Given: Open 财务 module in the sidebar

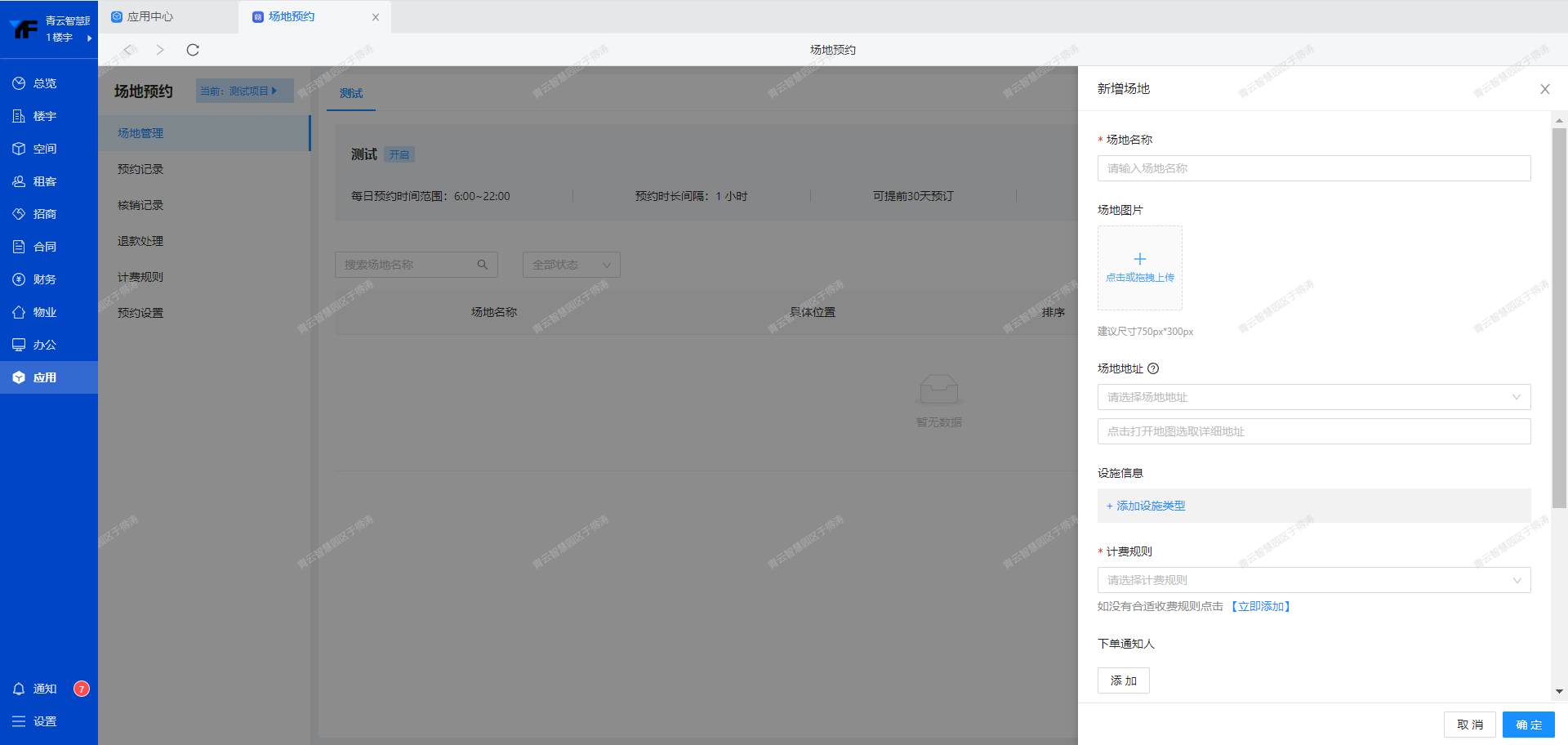Looking at the screenshot, I should (36, 279).
